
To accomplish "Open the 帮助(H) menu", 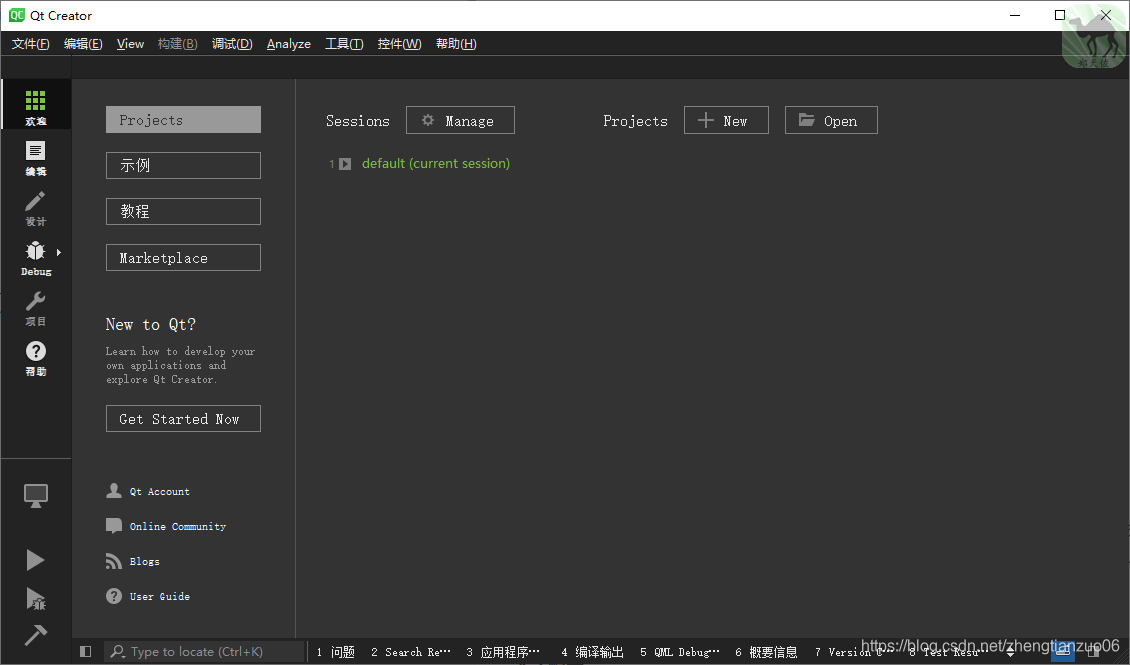I will [x=456, y=44].
